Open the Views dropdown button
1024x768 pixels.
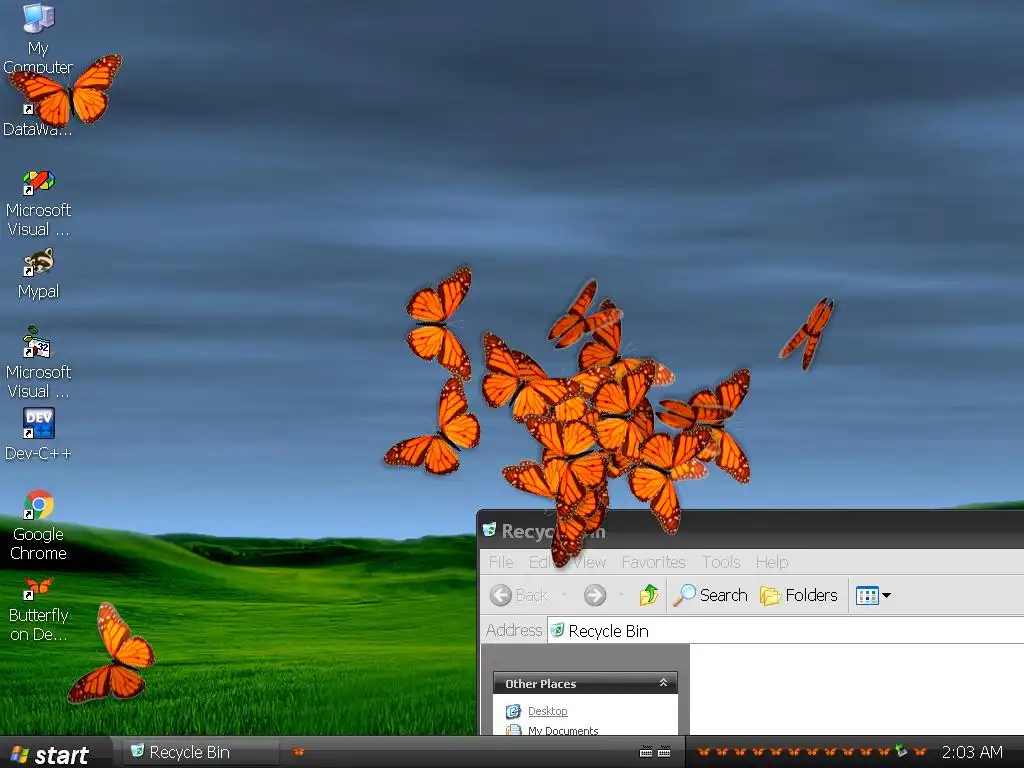873,596
